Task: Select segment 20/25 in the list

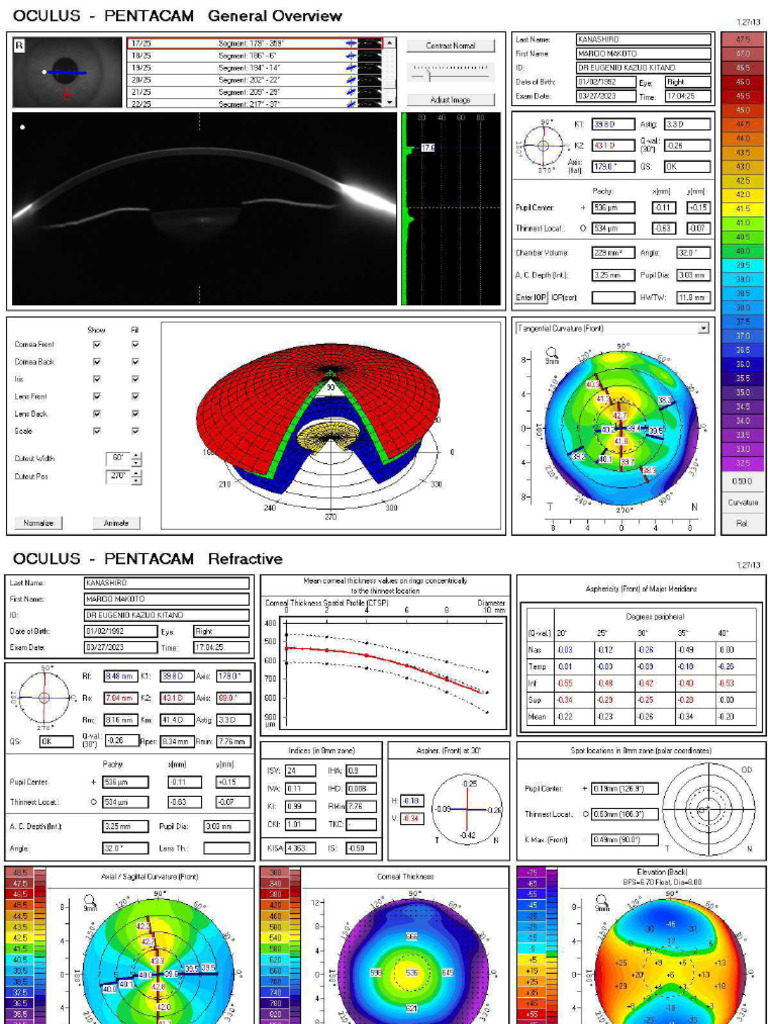Action: tap(255, 79)
